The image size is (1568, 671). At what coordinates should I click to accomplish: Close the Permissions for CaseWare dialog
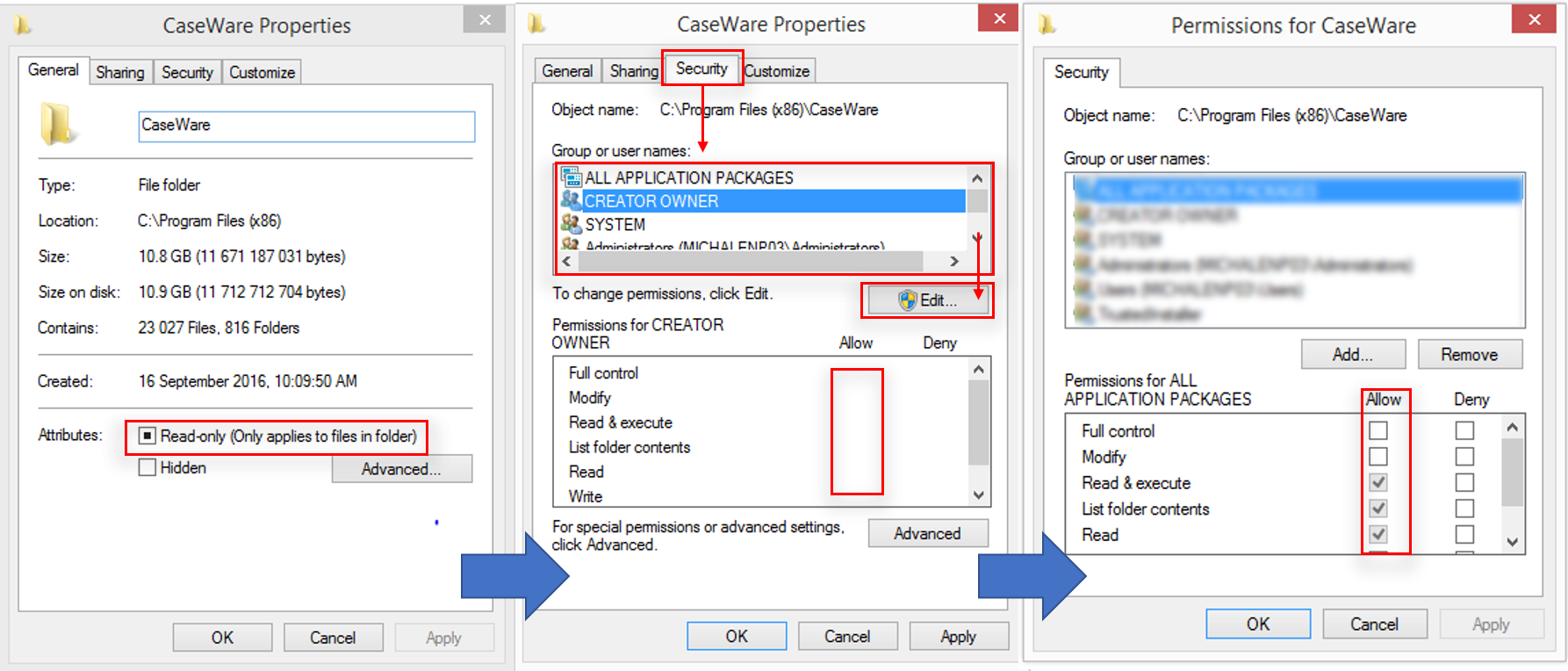[x=1534, y=19]
